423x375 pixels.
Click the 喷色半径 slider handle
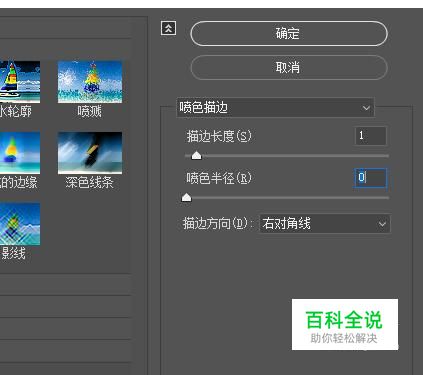tap(186, 198)
